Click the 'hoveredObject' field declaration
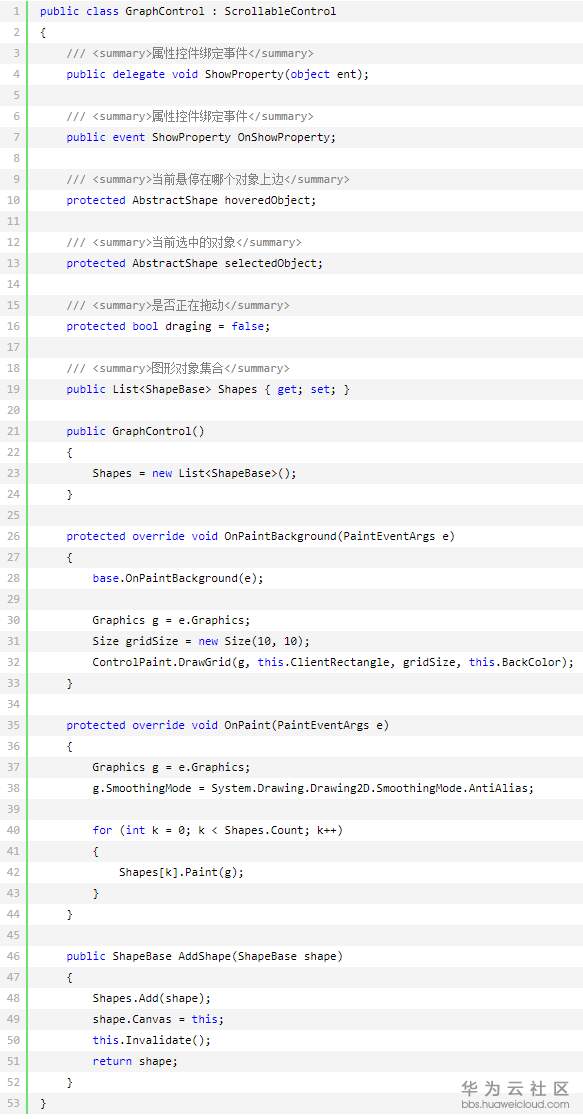Viewport: 583px width, 1119px height. (191, 201)
